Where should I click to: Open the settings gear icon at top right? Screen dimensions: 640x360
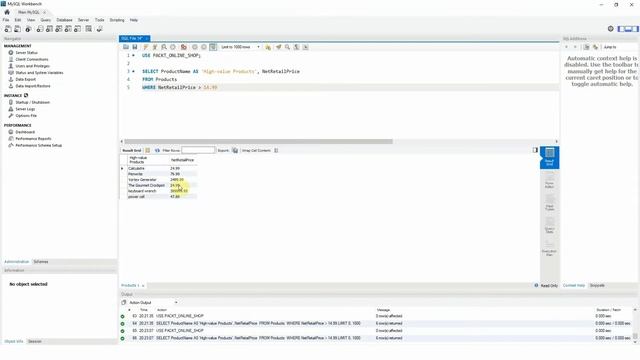611,29
